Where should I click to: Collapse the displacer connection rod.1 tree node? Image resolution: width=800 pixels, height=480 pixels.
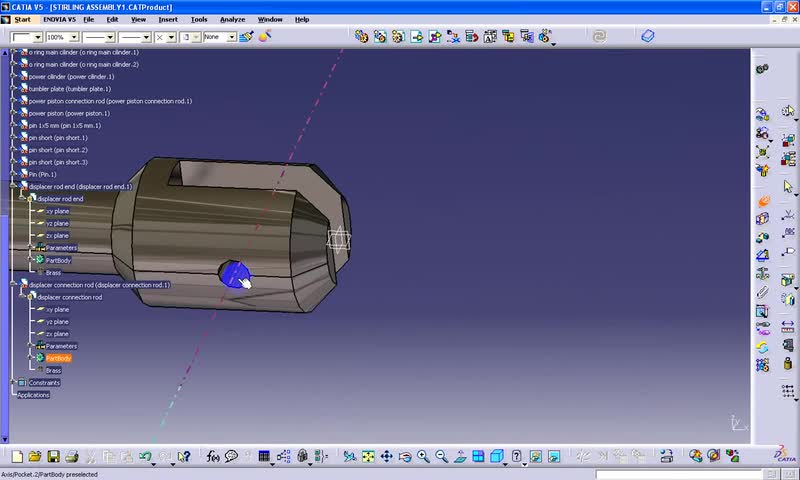point(14,285)
